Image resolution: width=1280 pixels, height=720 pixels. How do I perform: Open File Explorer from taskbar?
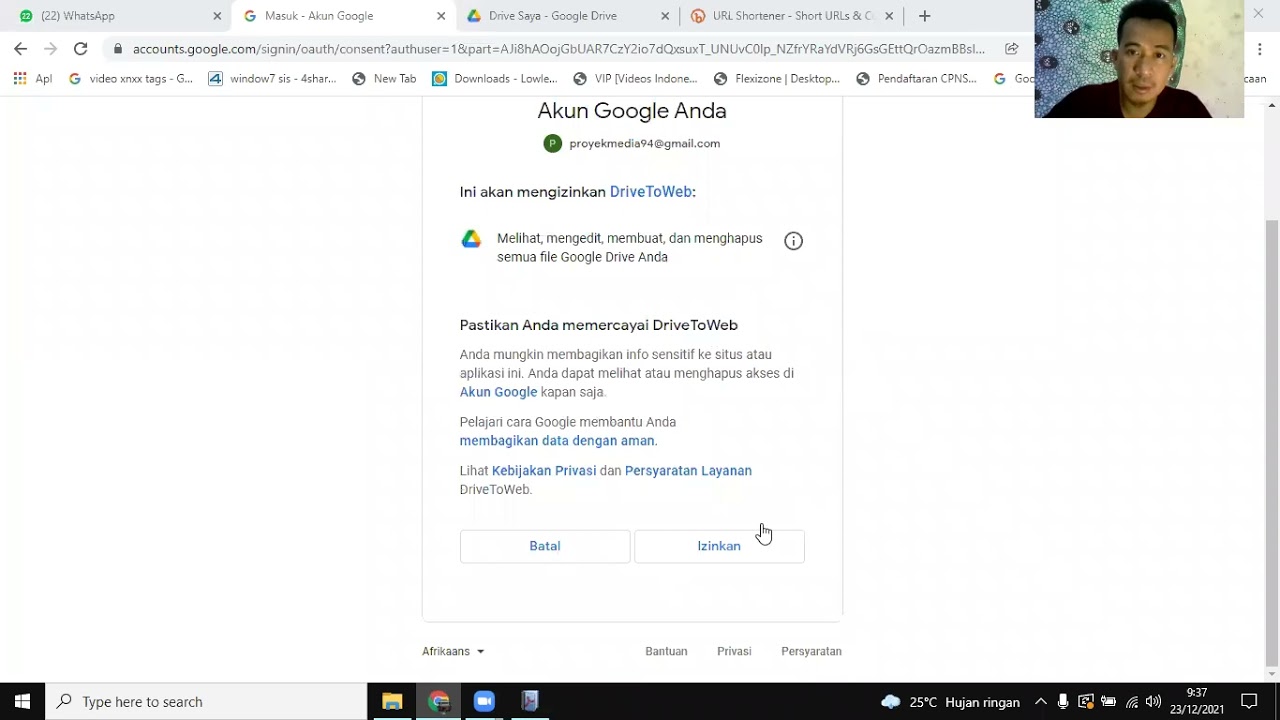tap(392, 701)
